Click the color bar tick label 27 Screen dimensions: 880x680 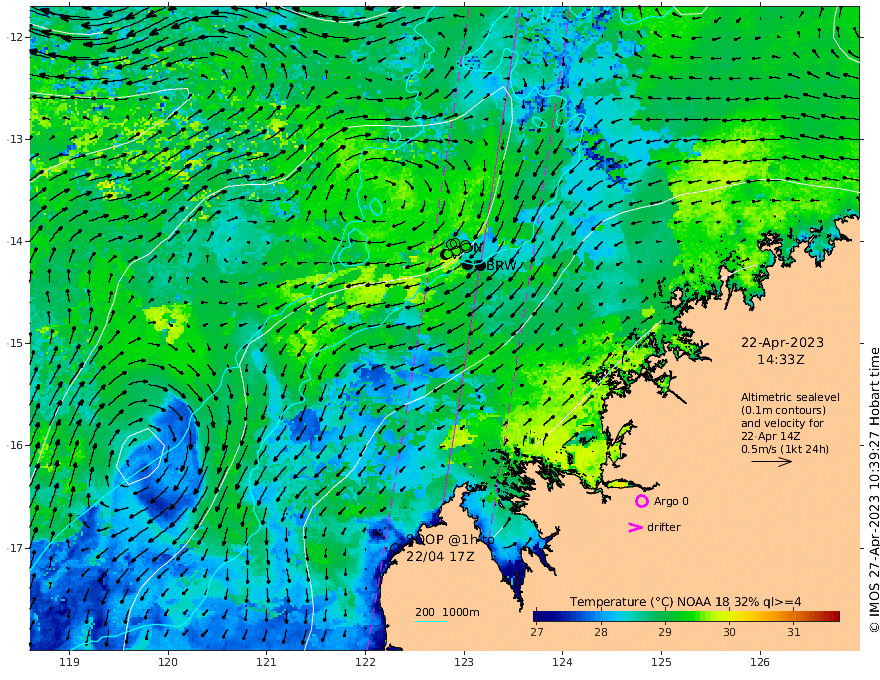[x=537, y=632]
